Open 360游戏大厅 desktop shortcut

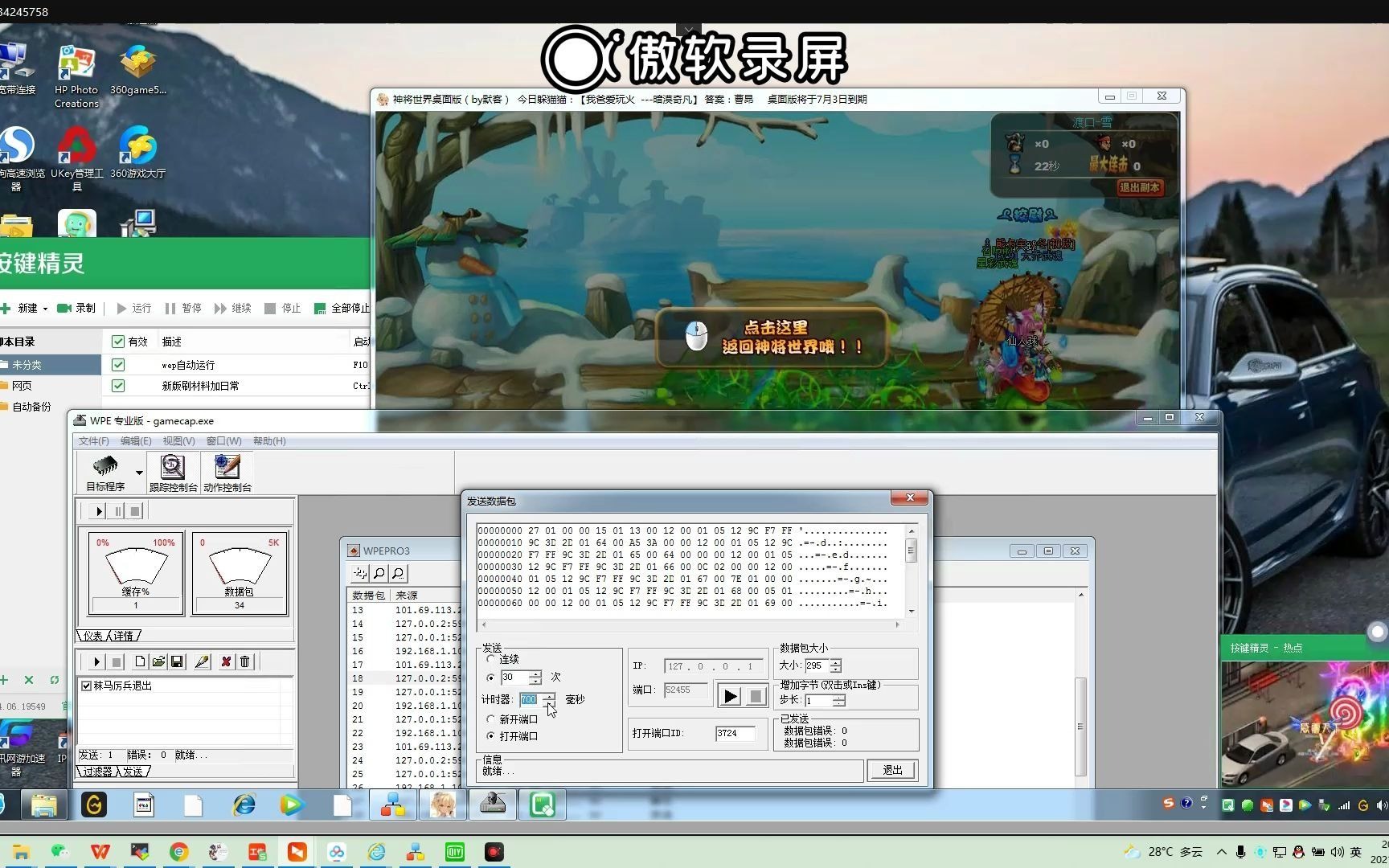click(137, 152)
